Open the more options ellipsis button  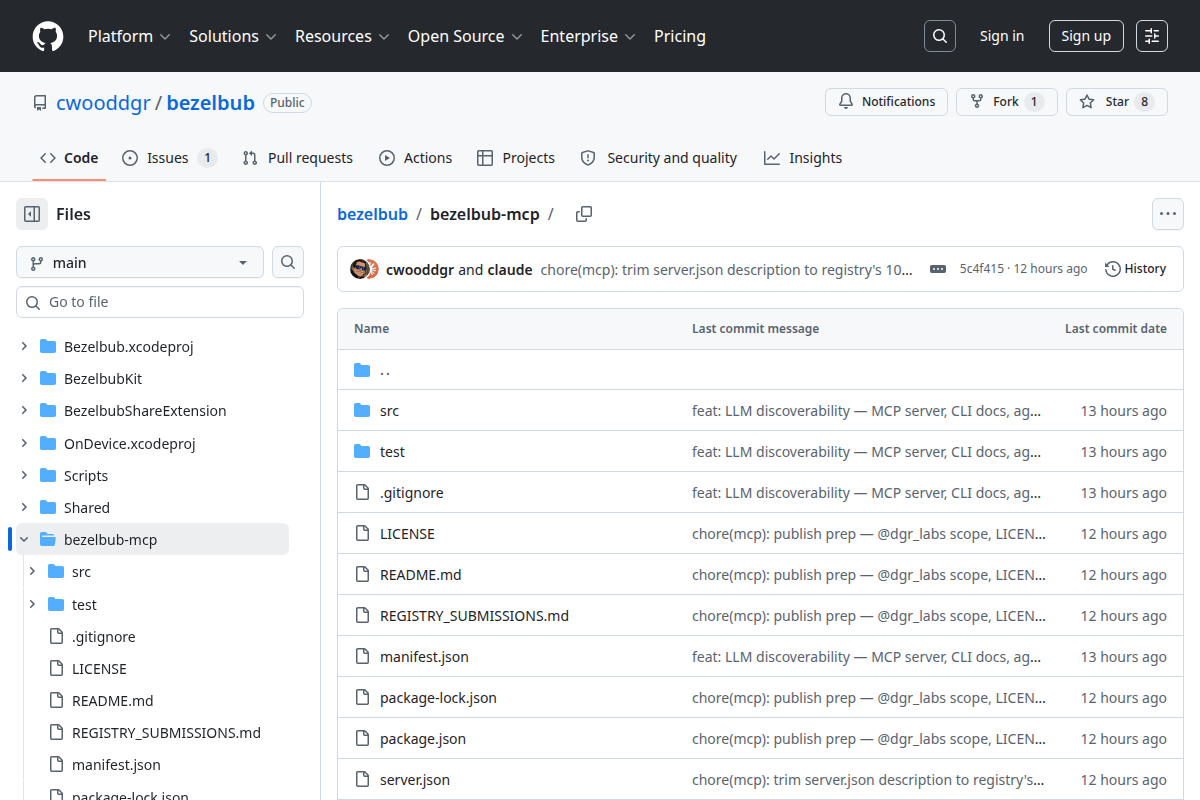coord(1168,214)
